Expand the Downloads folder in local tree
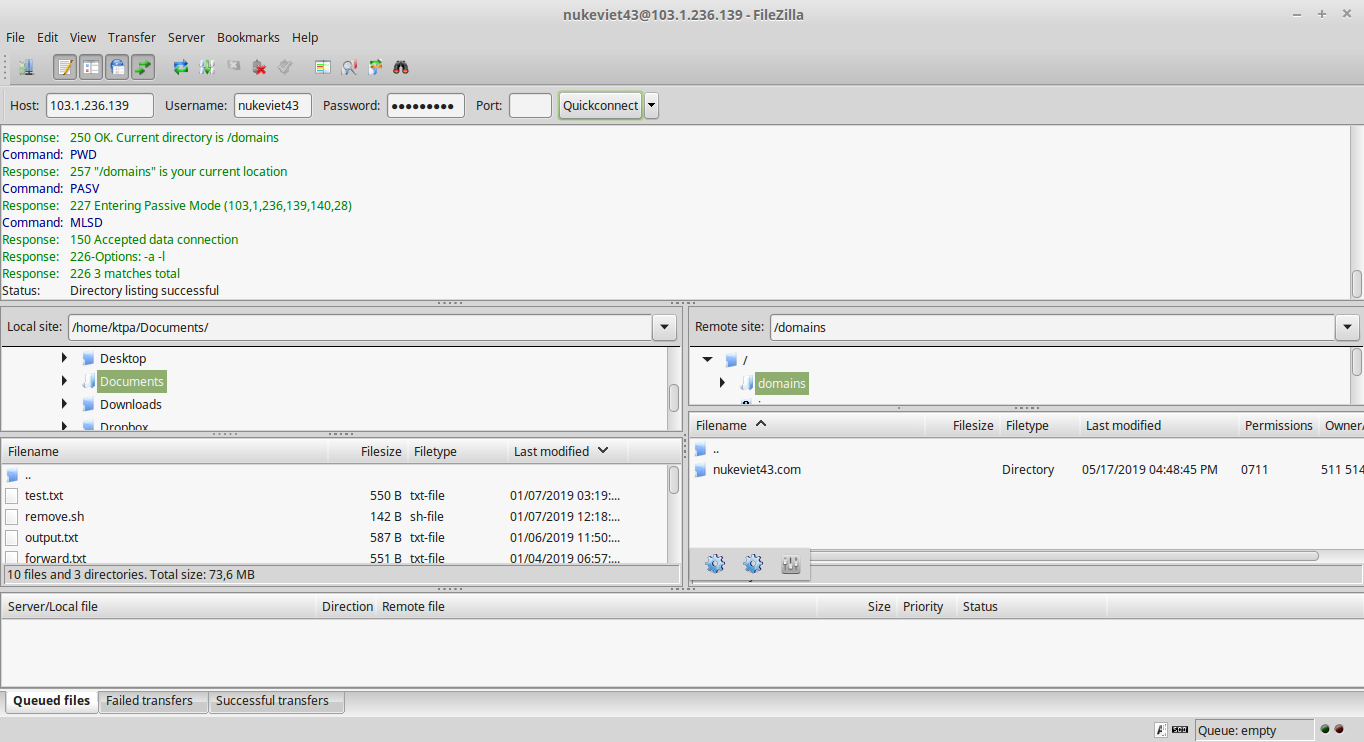 65,404
